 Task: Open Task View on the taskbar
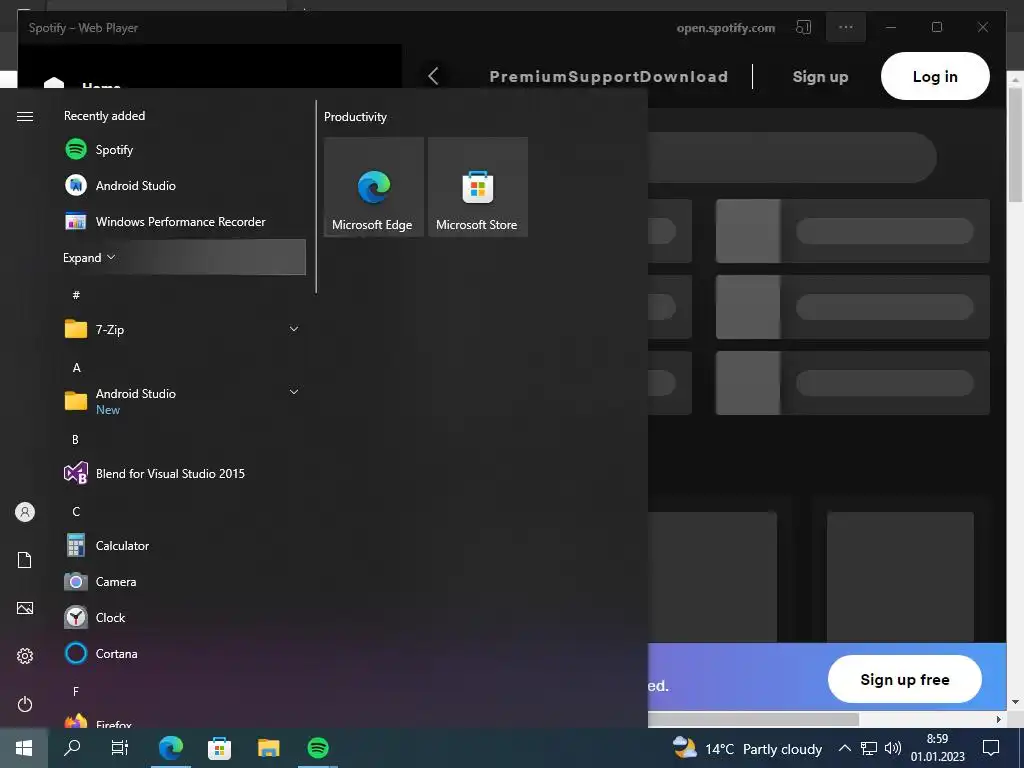(x=120, y=748)
